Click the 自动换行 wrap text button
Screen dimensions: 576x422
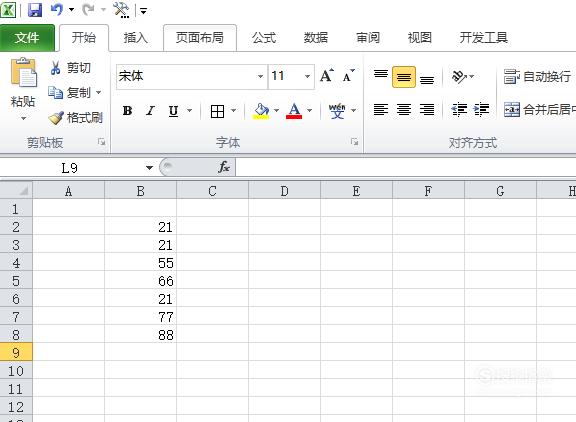537,76
